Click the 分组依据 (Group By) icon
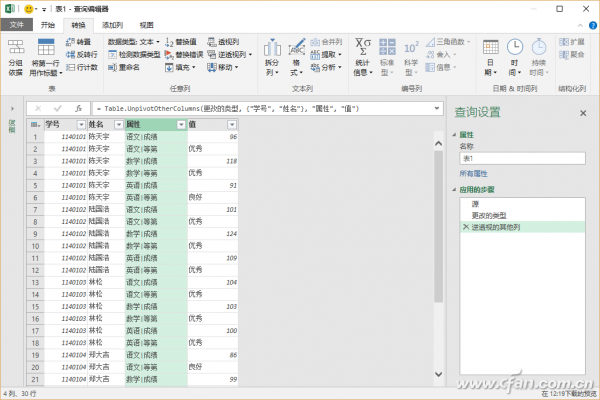 click(x=15, y=50)
